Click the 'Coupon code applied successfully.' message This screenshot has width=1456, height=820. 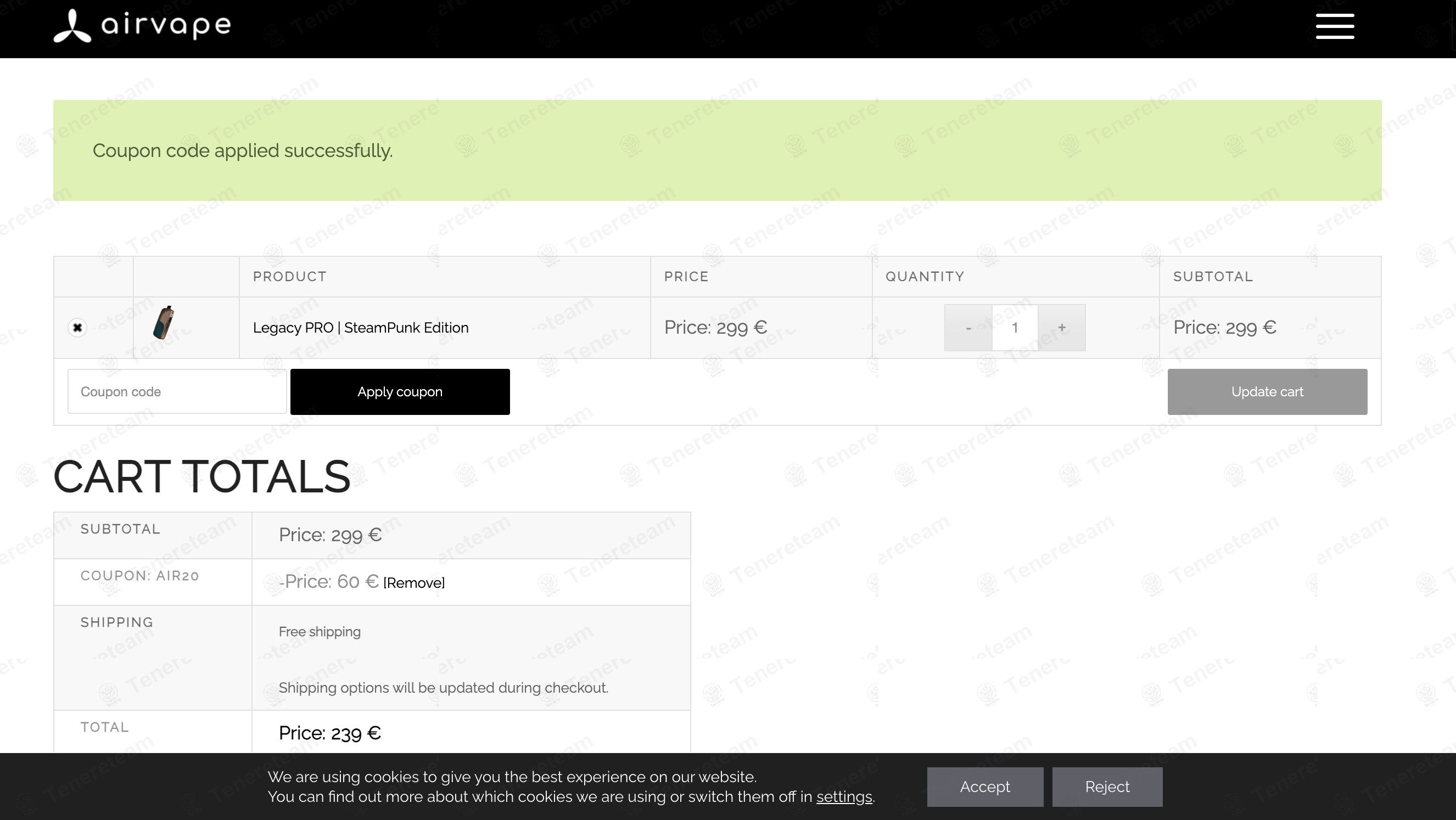pyautogui.click(x=243, y=151)
